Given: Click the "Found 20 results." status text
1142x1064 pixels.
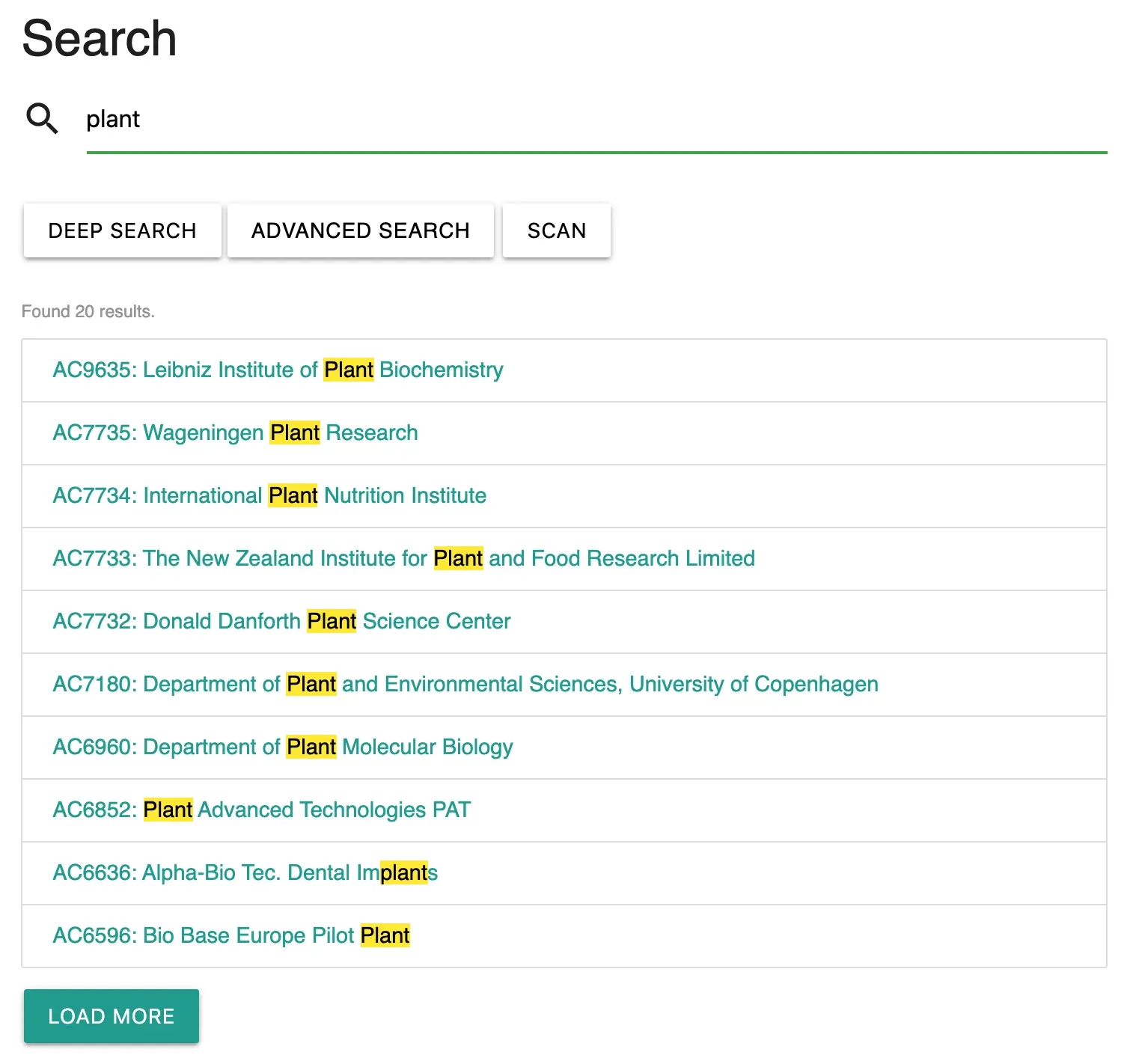Looking at the screenshot, I should (x=88, y=311).
